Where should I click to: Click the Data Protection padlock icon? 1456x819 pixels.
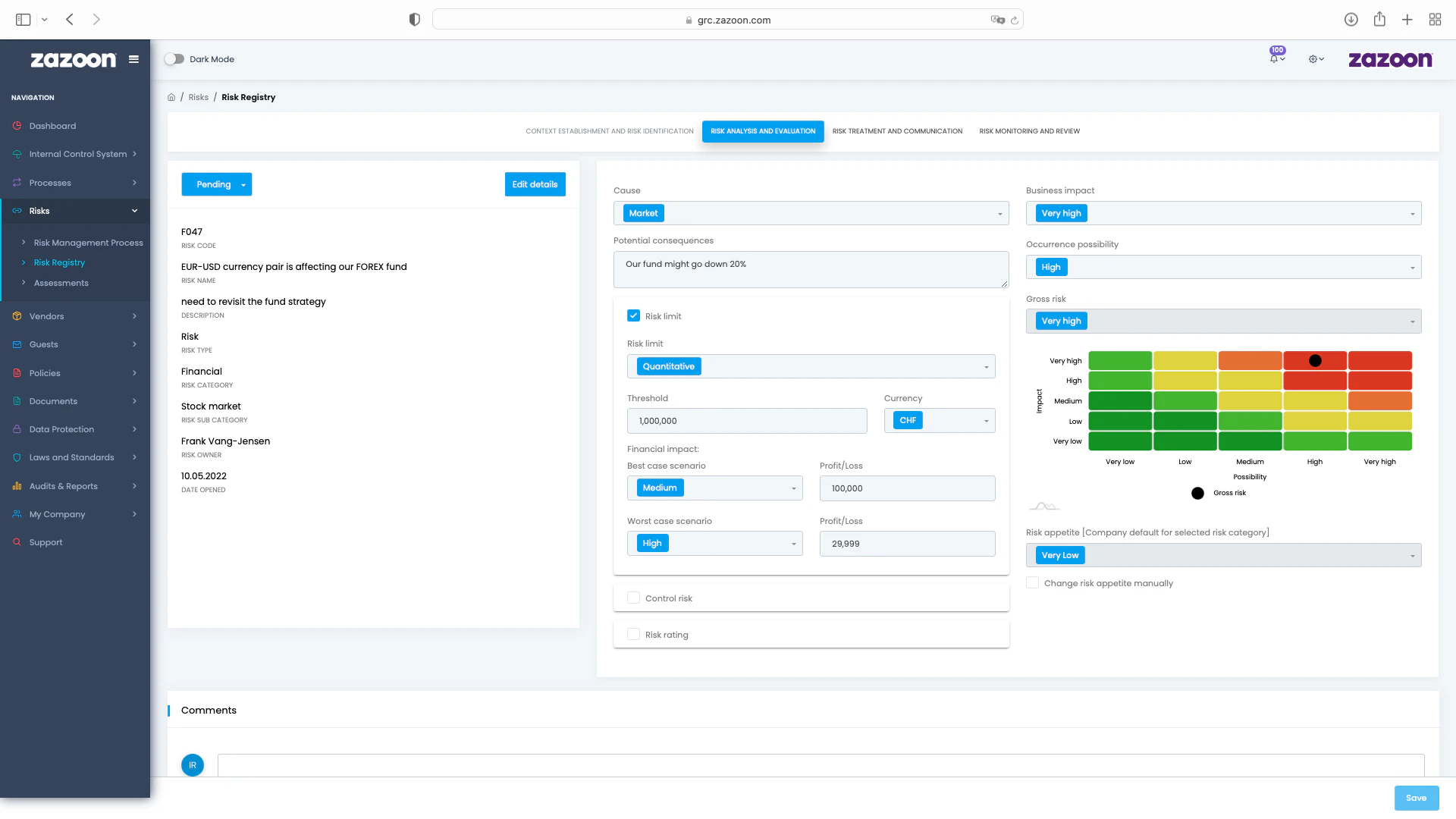[17, 428]
